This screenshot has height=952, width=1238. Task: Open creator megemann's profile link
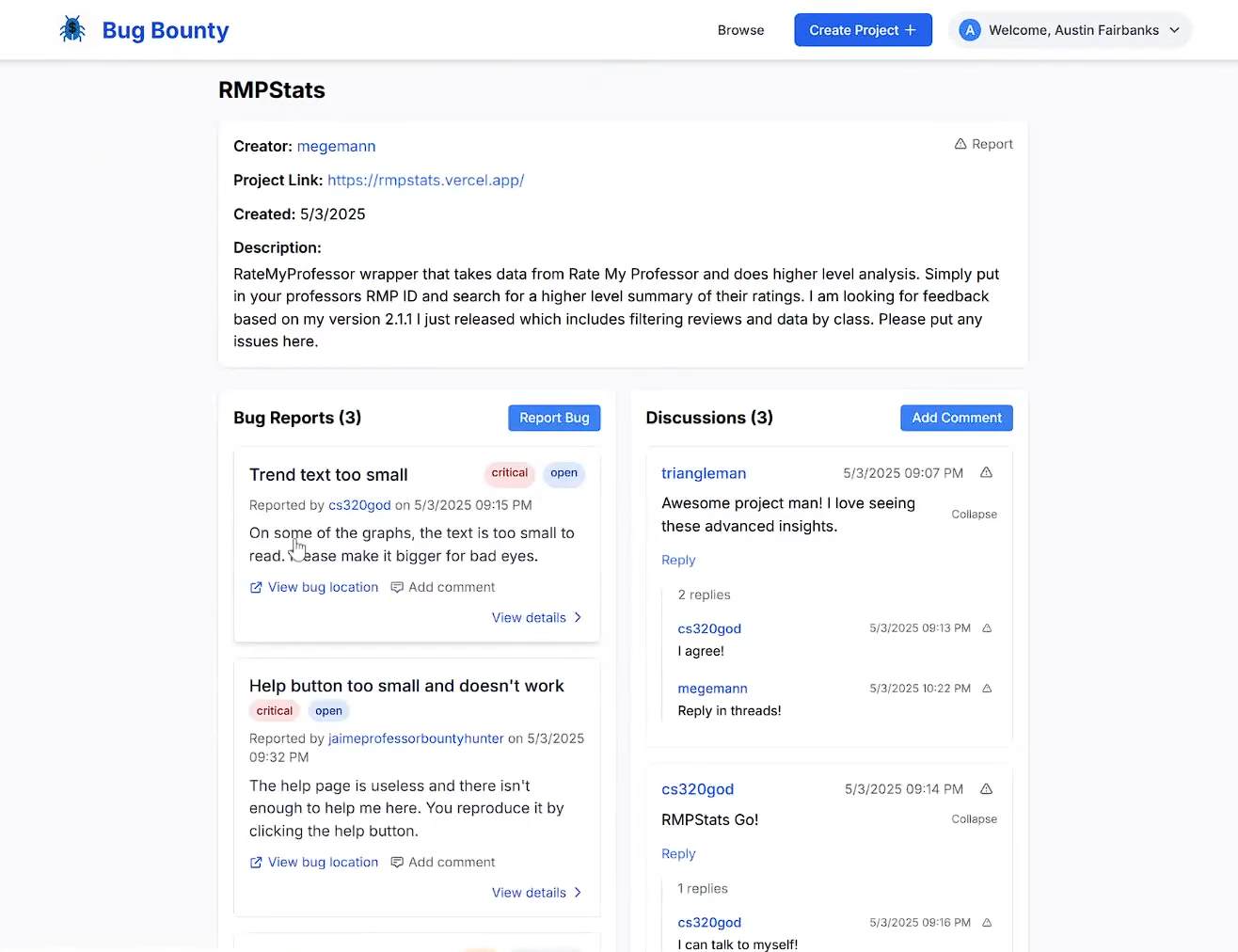click(336, 146)
